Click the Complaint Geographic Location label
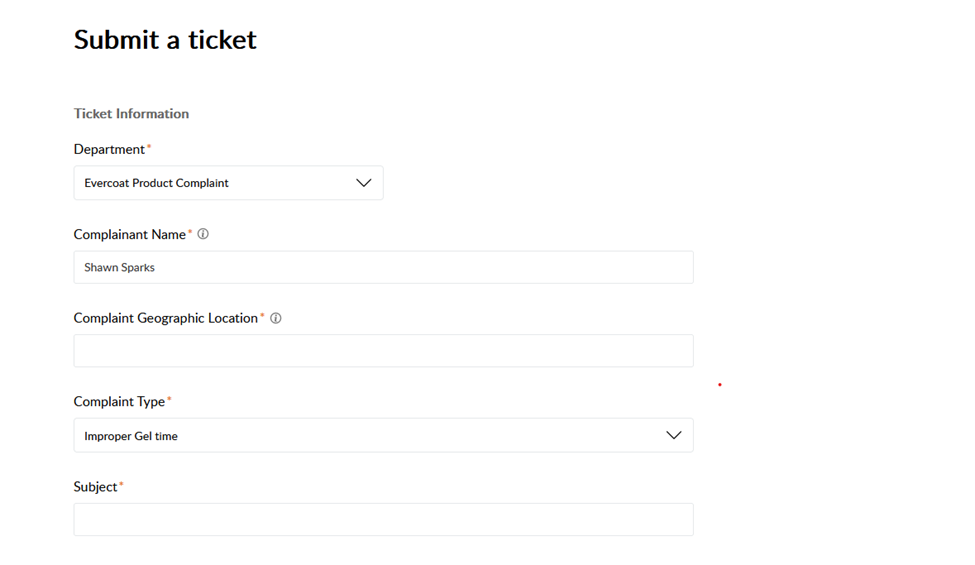This screenshot has height=565, width=975. pos(165,318)
